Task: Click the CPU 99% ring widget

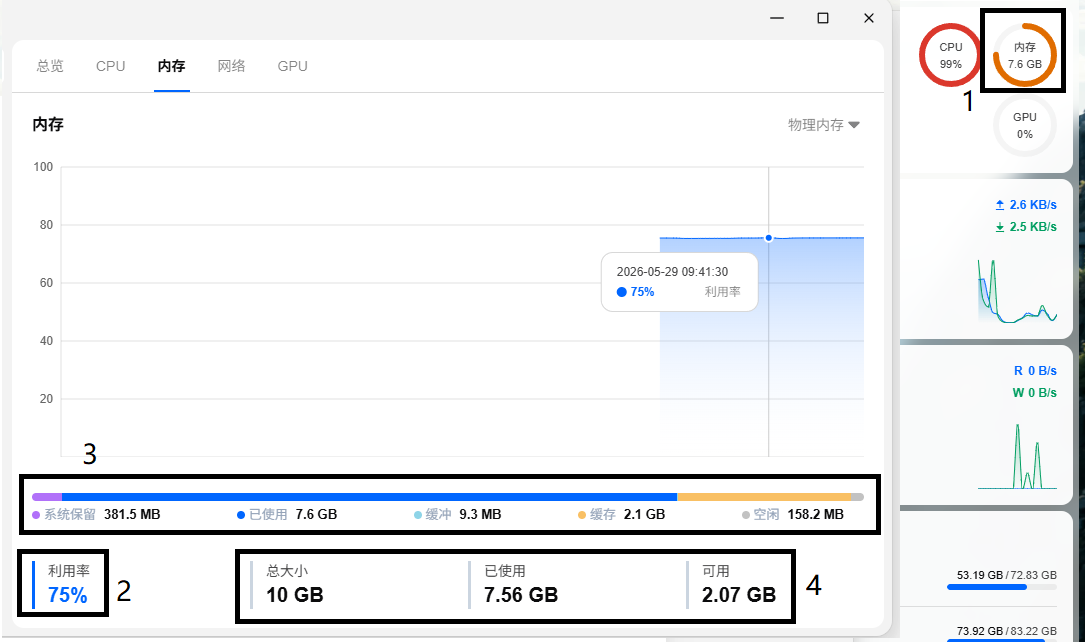Action: 951,55
